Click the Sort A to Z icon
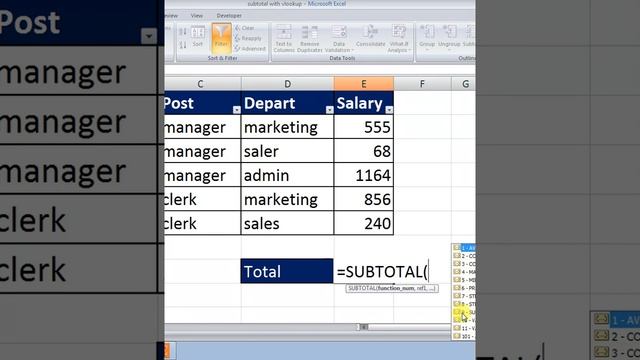 point(183,32)
